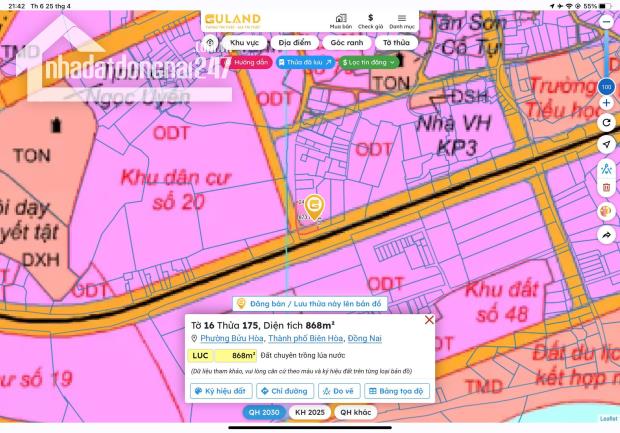Locate my position with the arrow icon
The image size is (620, 433).
[606, 145]
